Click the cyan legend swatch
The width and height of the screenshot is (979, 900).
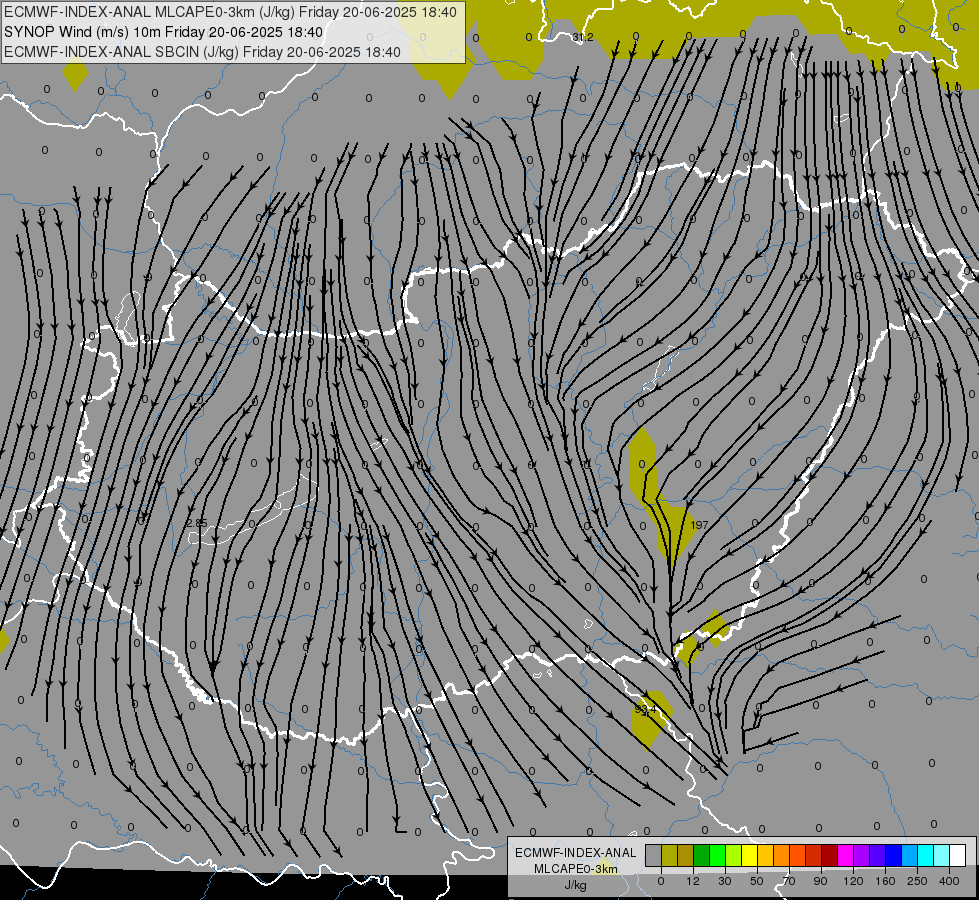click(927, 855)
